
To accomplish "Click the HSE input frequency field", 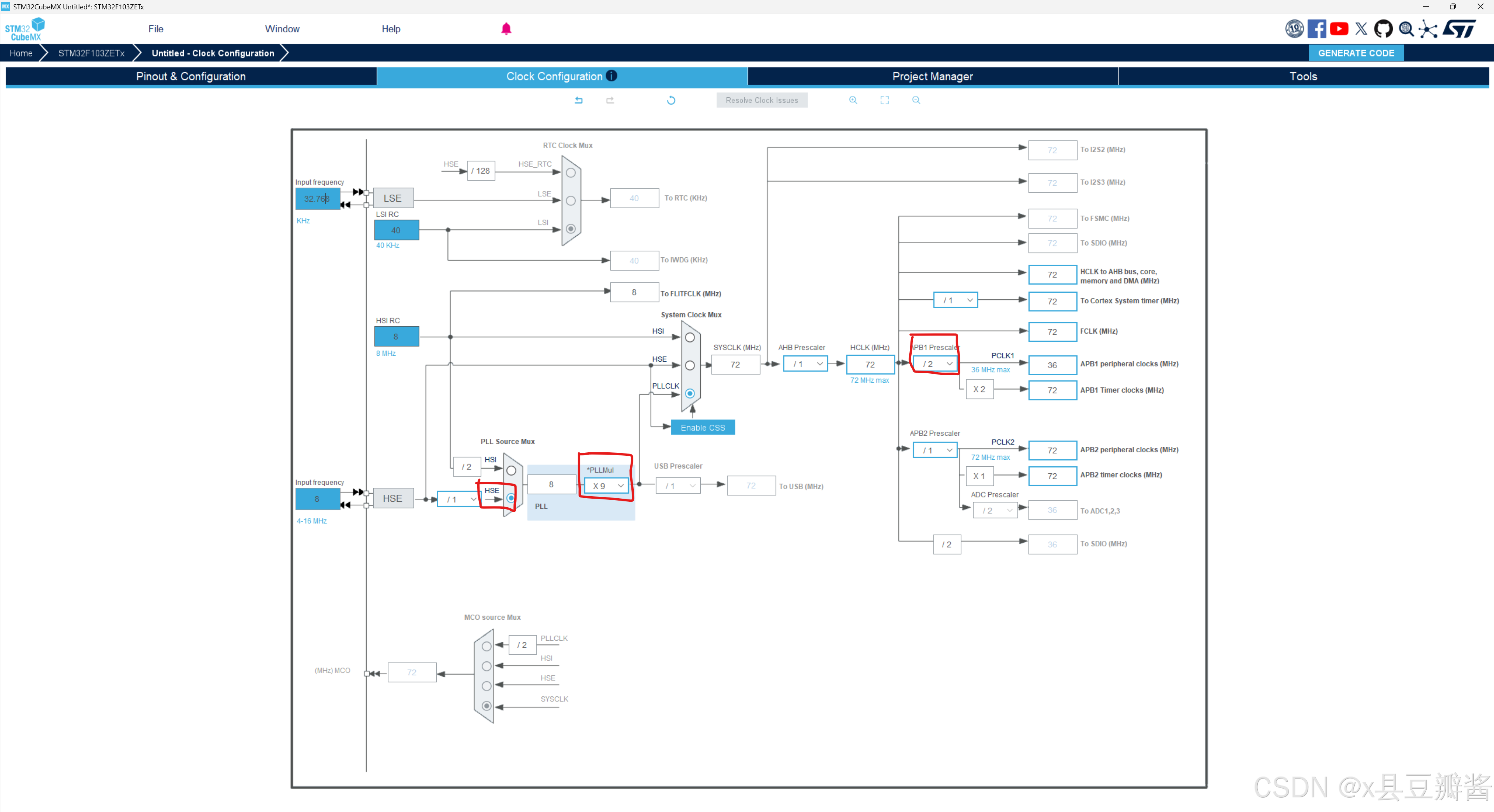I will pos(317,499).
